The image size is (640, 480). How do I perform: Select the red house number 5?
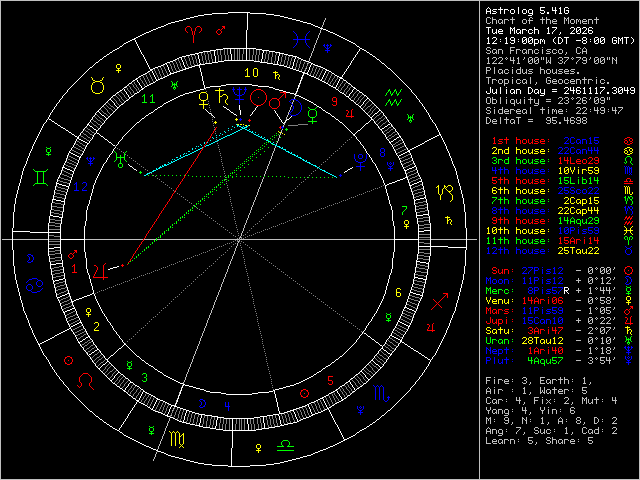[330, 381]
